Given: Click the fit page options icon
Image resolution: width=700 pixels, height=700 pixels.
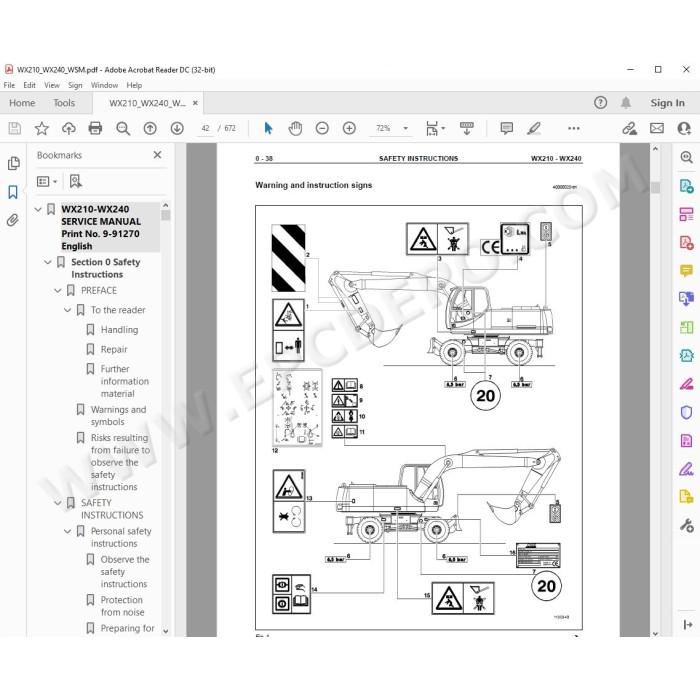Looking at the screenshot, I should coord(433,129).
